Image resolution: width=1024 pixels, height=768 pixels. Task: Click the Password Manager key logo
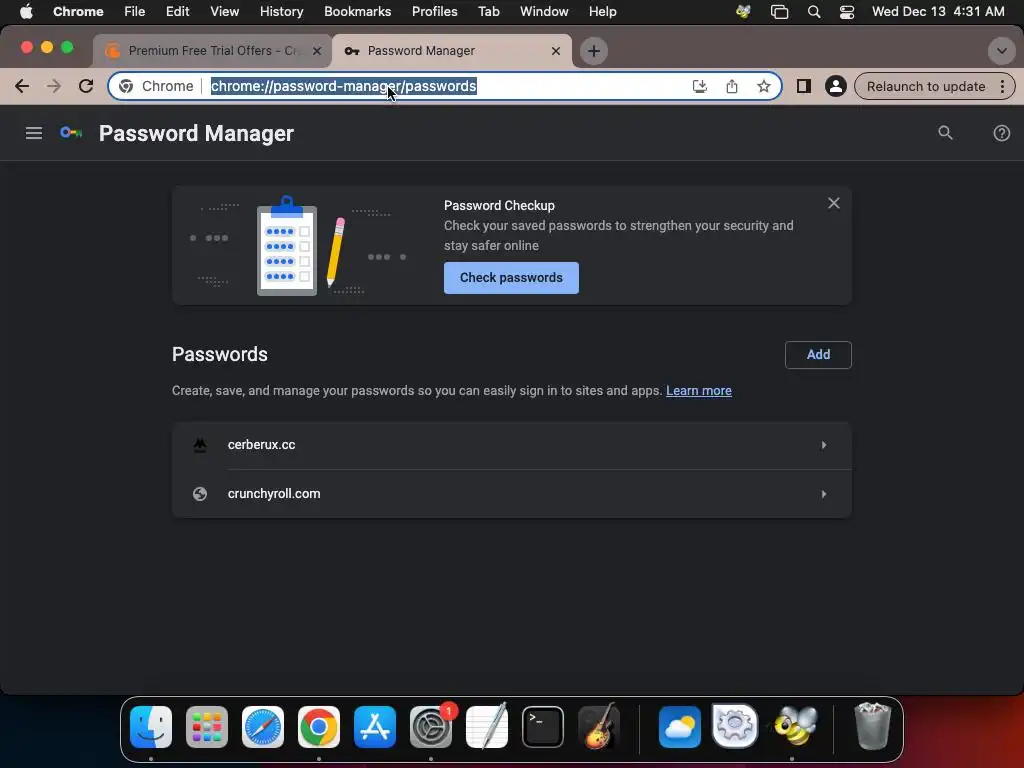point(71,133)
